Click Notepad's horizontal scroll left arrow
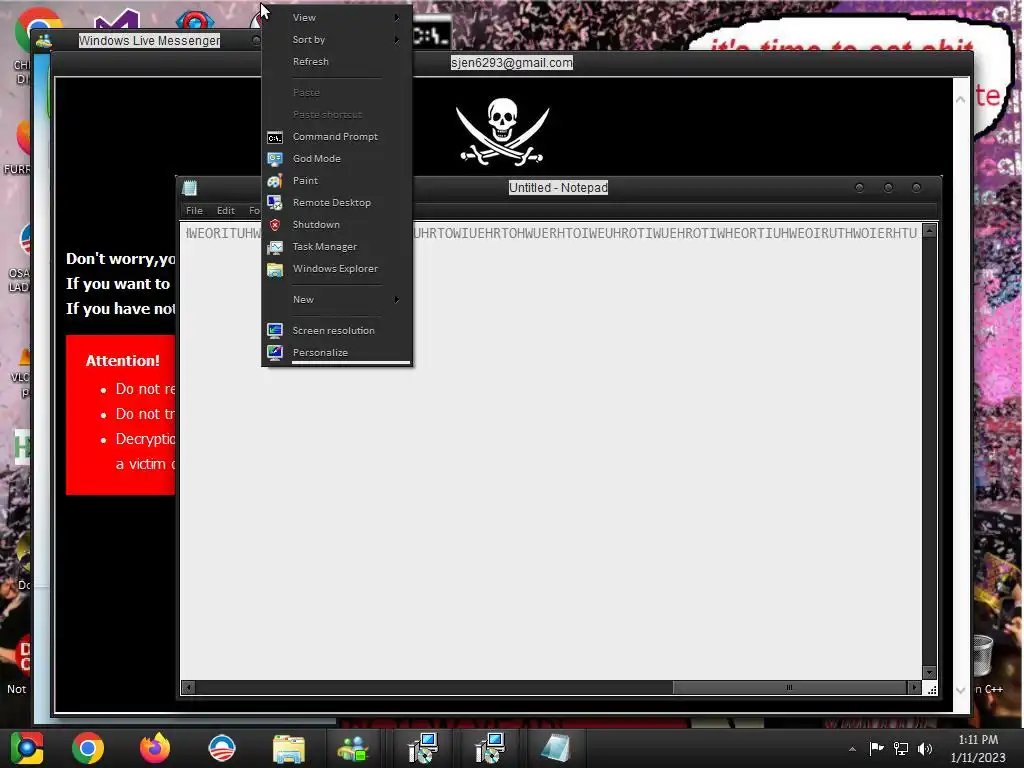The height and width of the screenshot is (768, 1024). point(189,687)
